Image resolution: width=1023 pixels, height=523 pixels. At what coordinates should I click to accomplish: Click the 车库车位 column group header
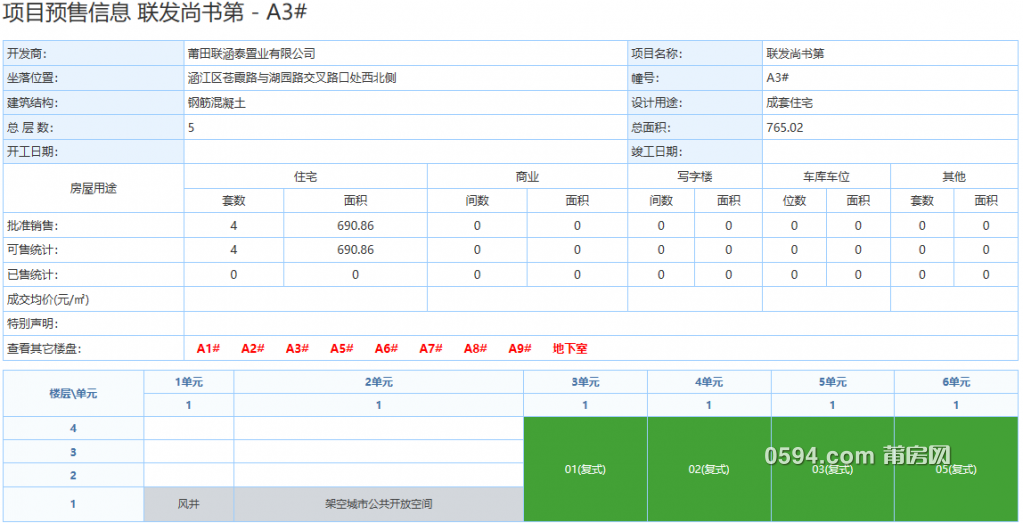point(826,177)
